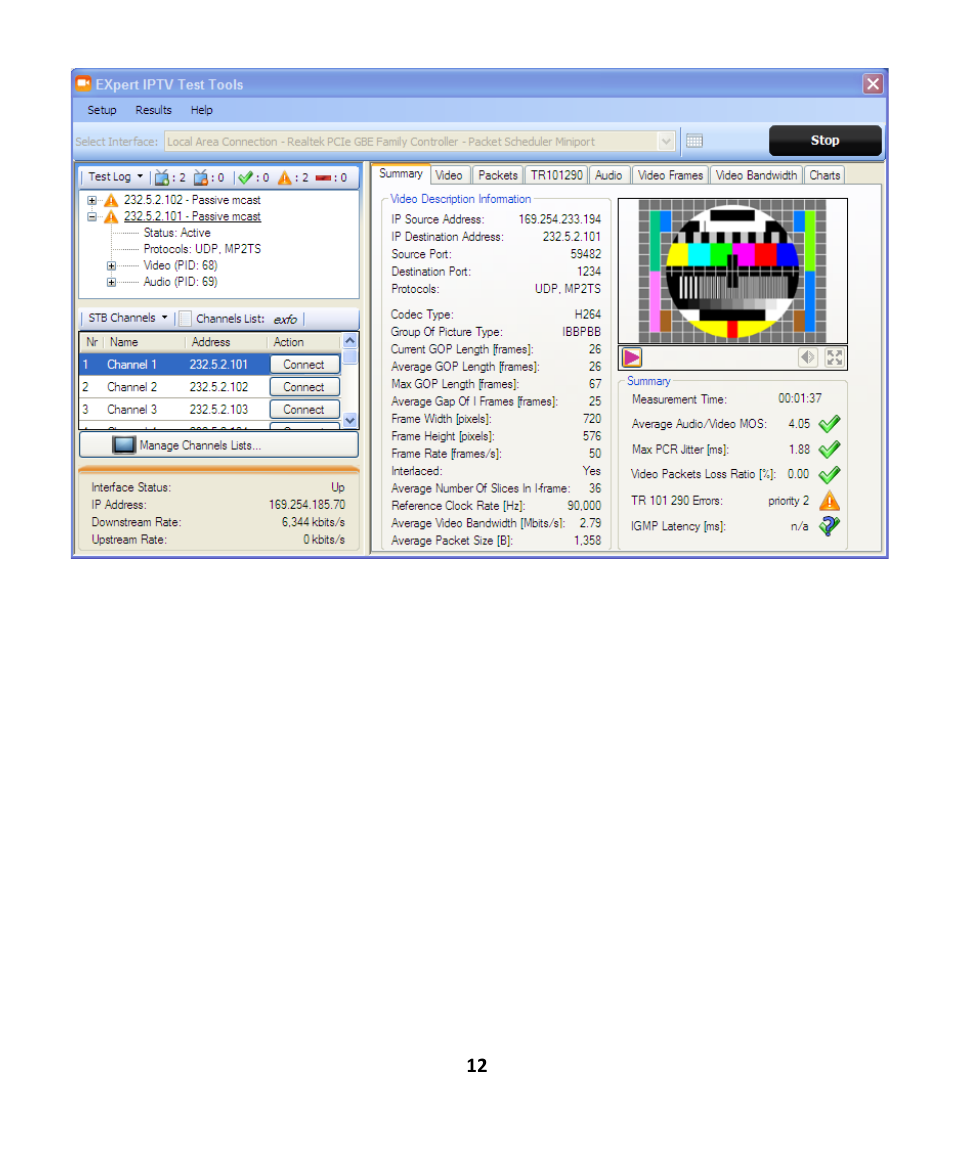Click the red bar failed counter icon
This screenshot has height=1159, width=954.
pos(323,177)
